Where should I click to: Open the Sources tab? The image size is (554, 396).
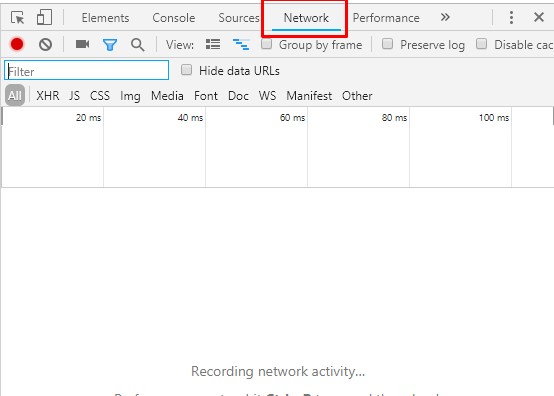click(x=239, y=18)
